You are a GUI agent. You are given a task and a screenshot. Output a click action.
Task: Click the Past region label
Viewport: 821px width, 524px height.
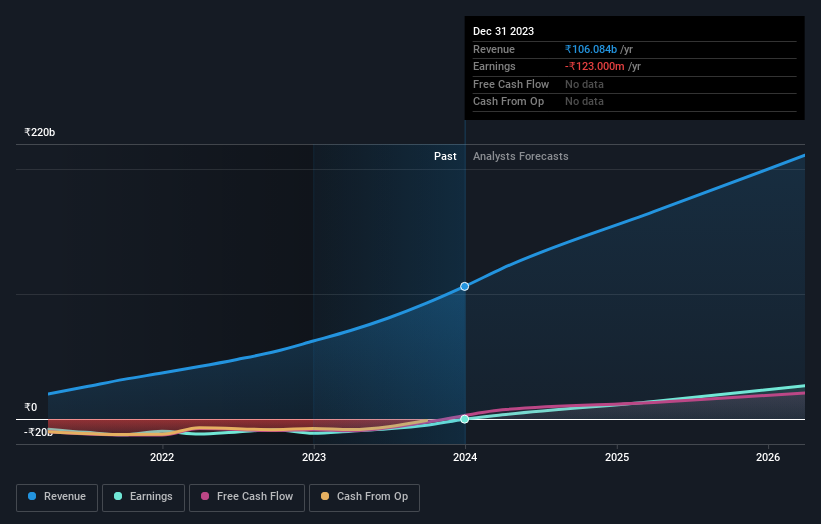point(445,156)
